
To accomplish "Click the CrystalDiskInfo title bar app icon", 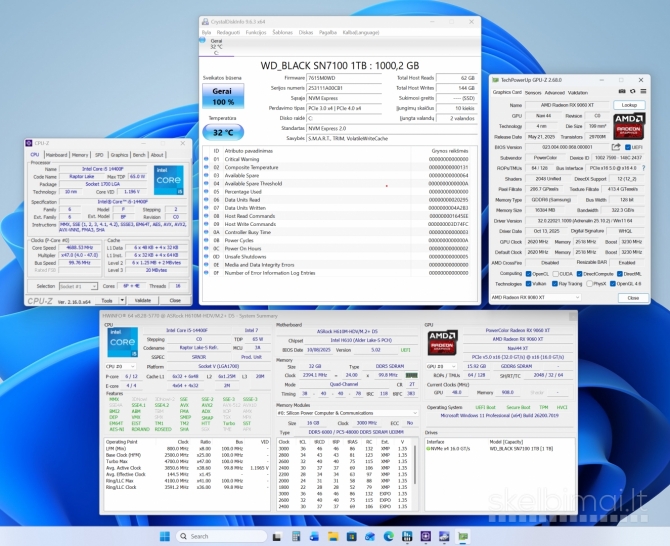I will 206,22.
